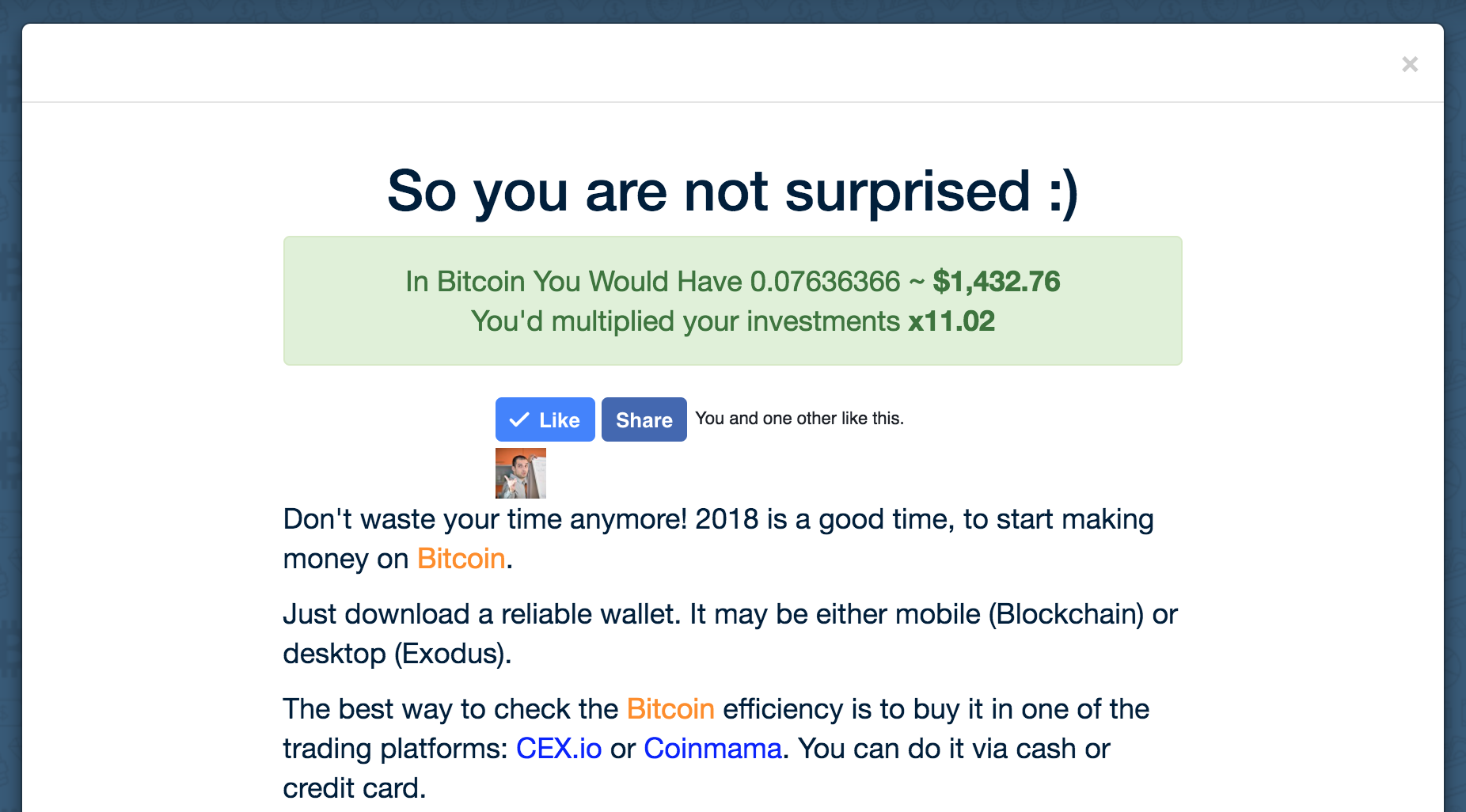Click the x11.02 multiplier text

[954, 321]
